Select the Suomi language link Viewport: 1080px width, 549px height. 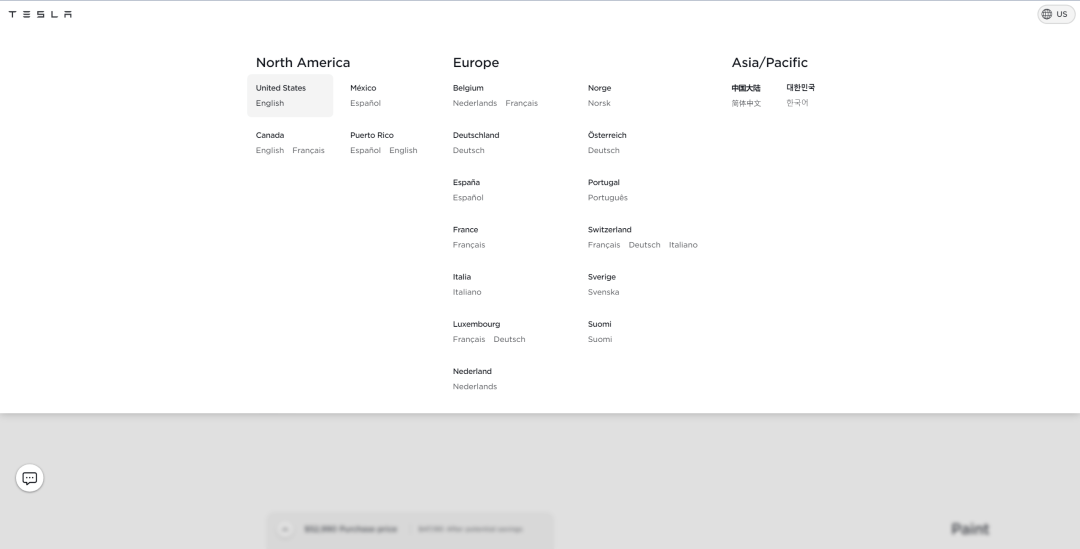point(600,340)
